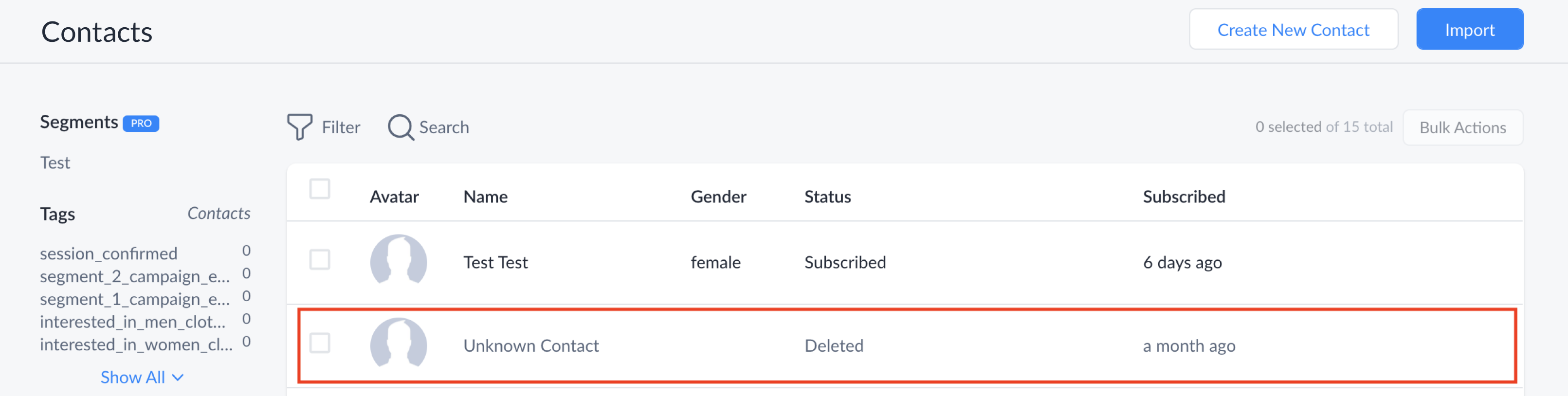
Task: Click the Search magnifier icon
Action: [401, 127]
